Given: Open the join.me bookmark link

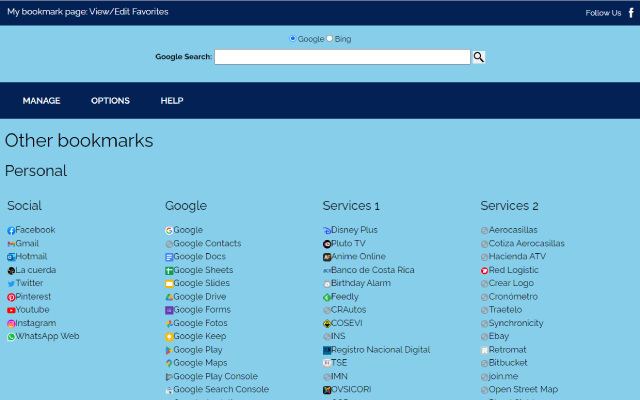Looking at the screenshot, I should click(x=503, y=376).
